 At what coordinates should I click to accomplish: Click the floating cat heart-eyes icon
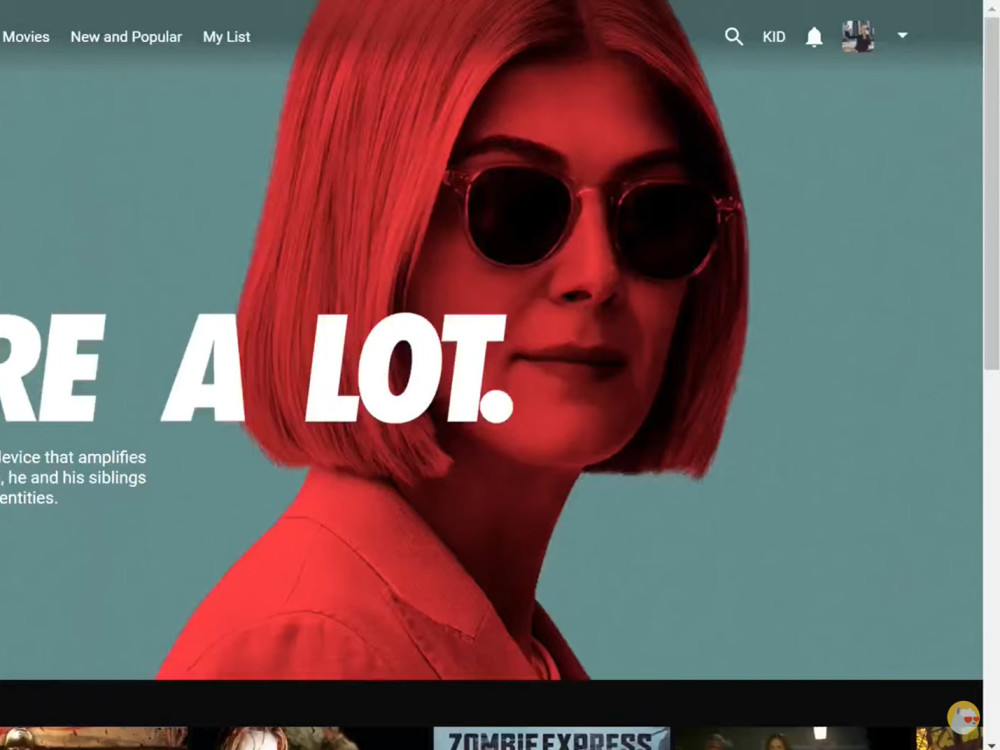click(963, 717)
